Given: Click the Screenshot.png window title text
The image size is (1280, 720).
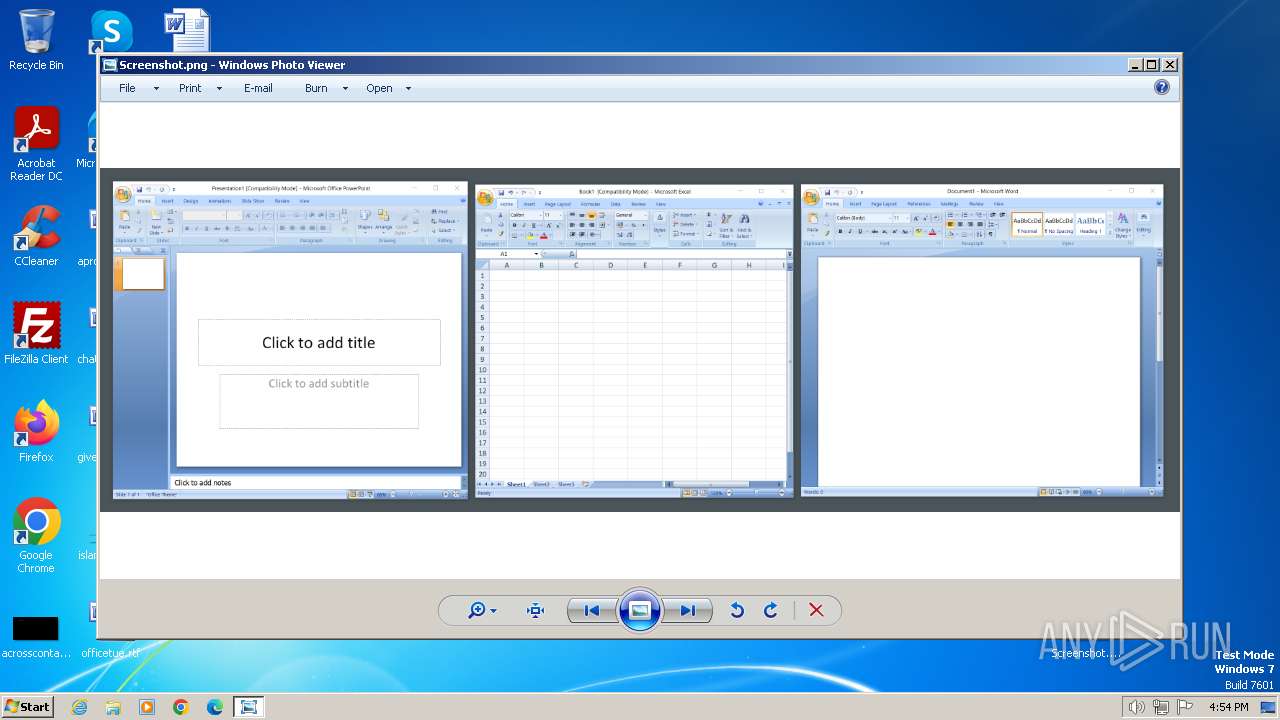Looking at the screenshot, I should click(232, 65).
